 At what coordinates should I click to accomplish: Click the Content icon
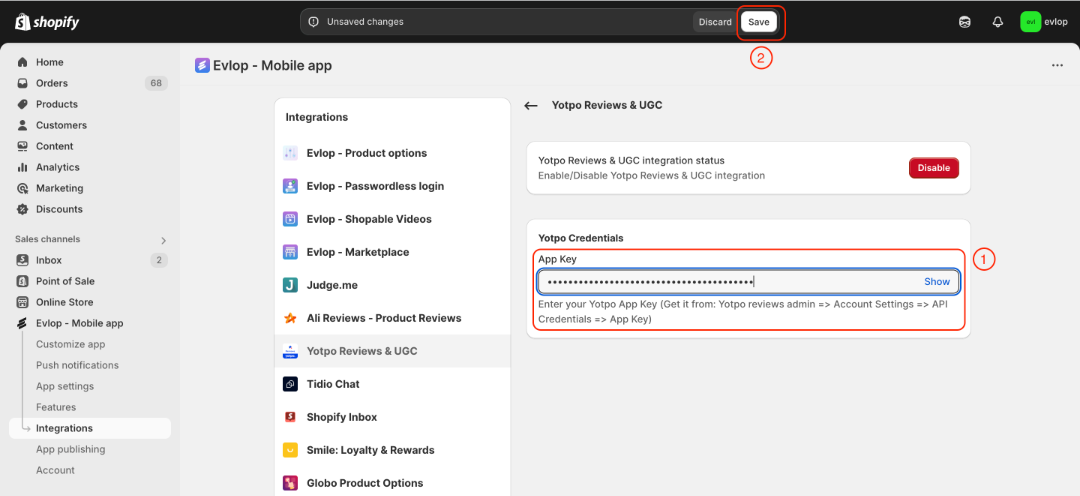[23, 146]
